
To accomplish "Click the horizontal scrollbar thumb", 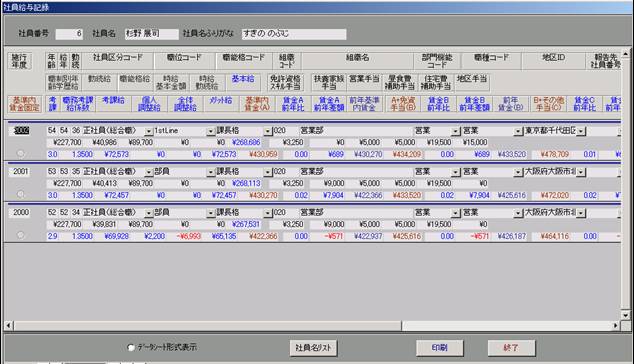I will tap(207, 325).
